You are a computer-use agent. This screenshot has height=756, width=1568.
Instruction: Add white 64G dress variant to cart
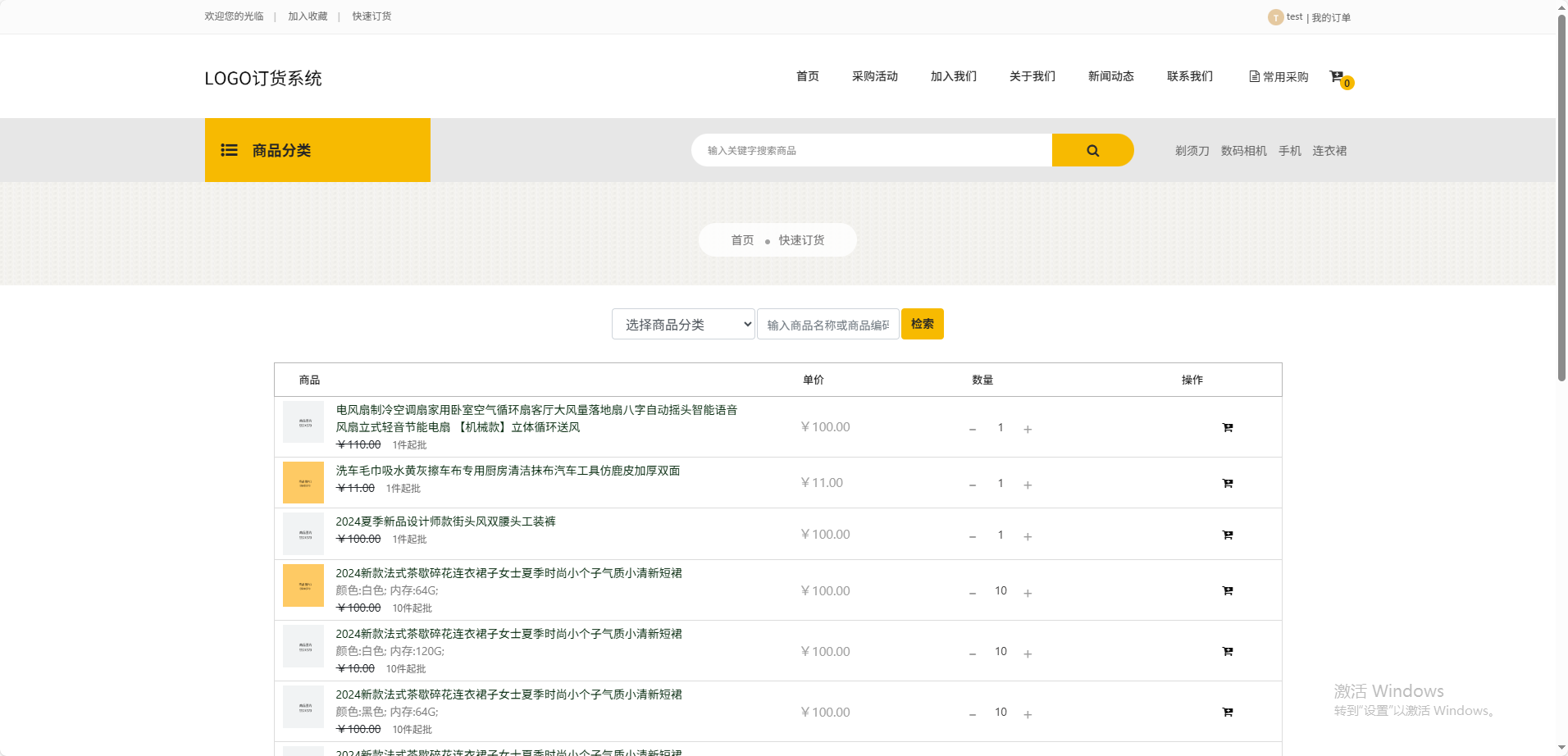[x=1227, y=590]
